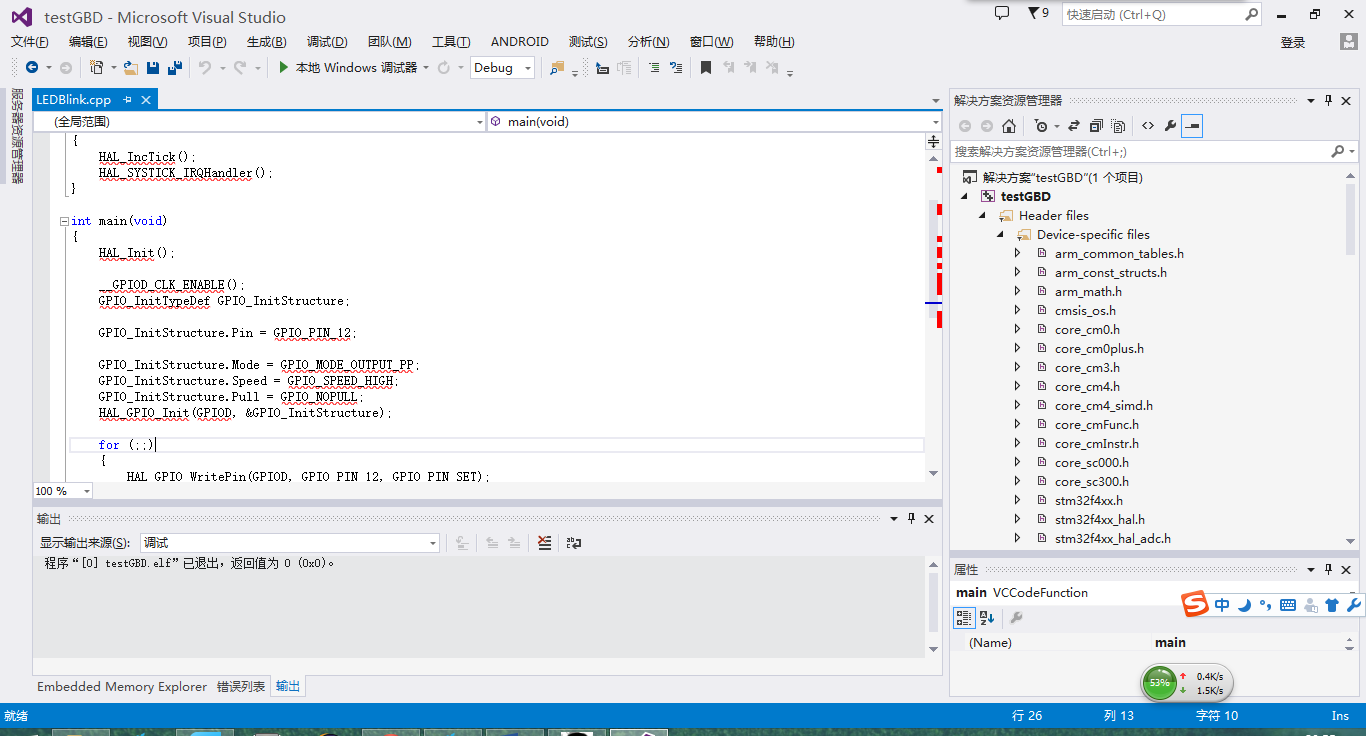Screen dimensions: 1366x736
Task: Click the user account avatar icon
Action: 1349,42
